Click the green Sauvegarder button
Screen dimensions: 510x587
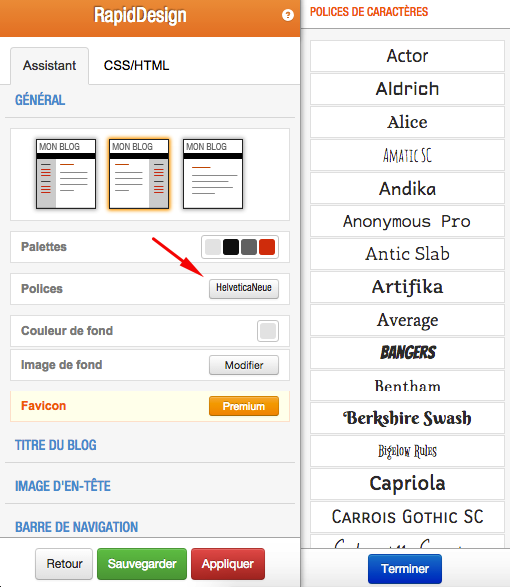point(142,564)
